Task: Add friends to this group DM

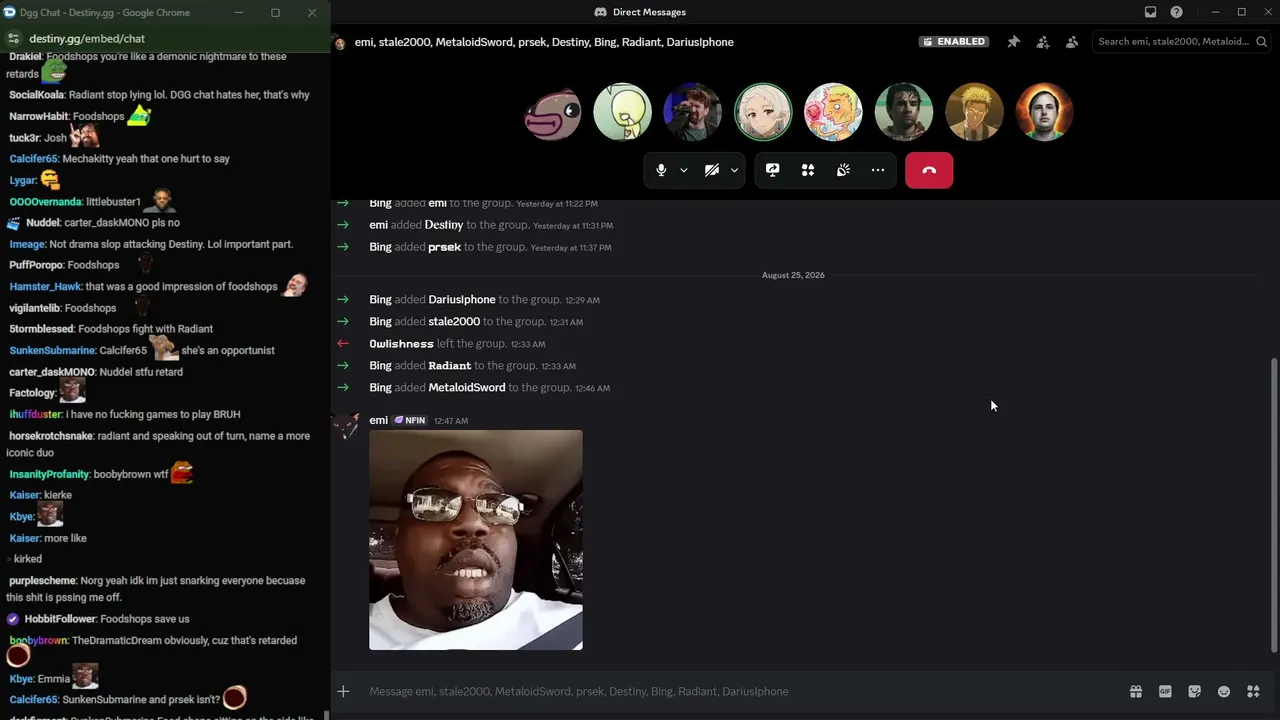Action: point(1043,42)
